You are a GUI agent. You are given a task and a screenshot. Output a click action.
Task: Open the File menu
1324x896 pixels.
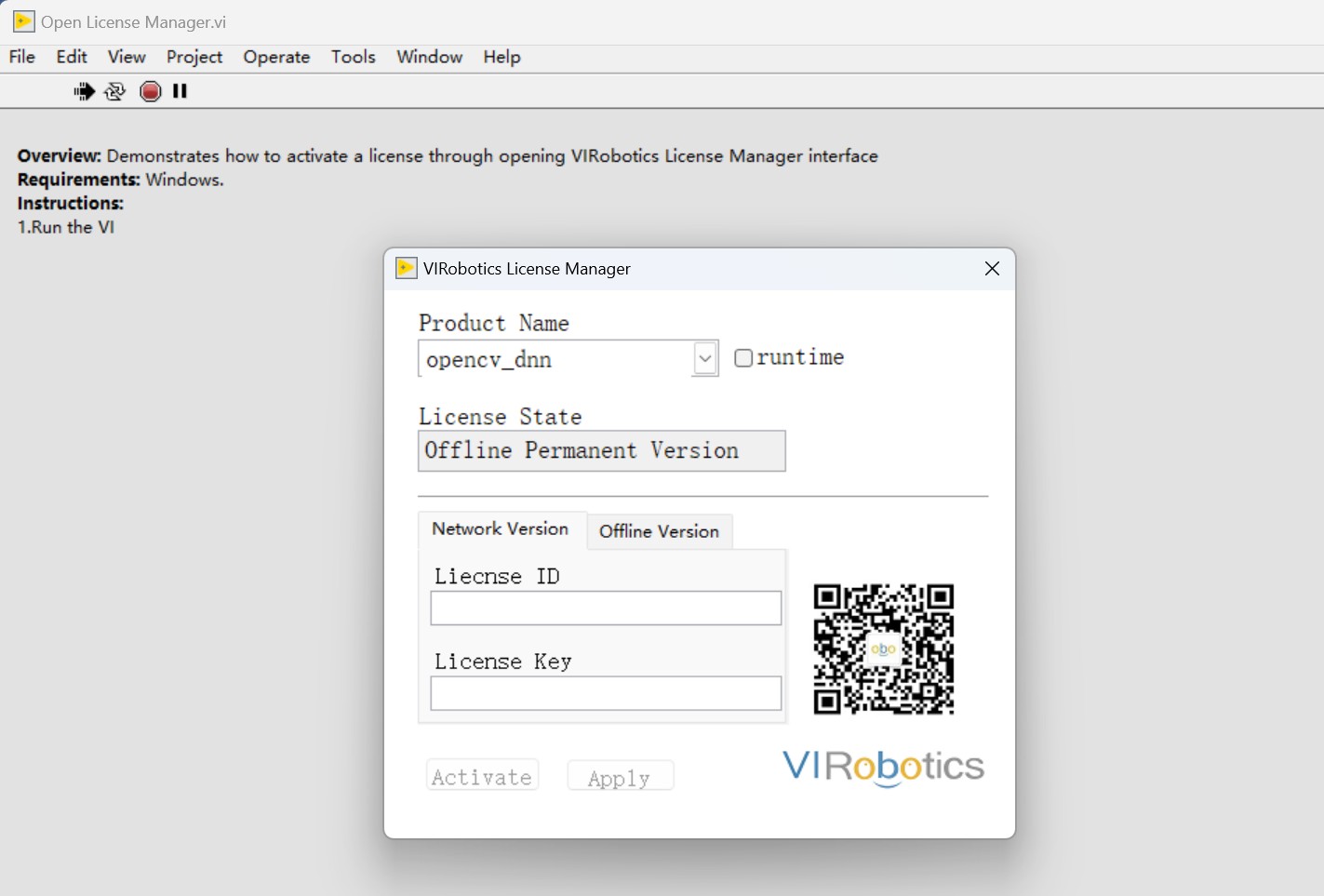21,57
